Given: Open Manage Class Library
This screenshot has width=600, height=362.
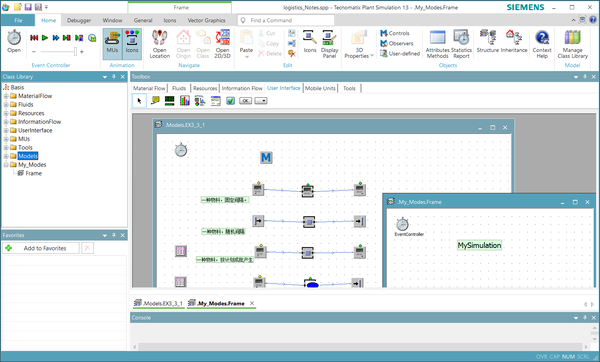Looking at the screenshot, I should pos(572,44).
